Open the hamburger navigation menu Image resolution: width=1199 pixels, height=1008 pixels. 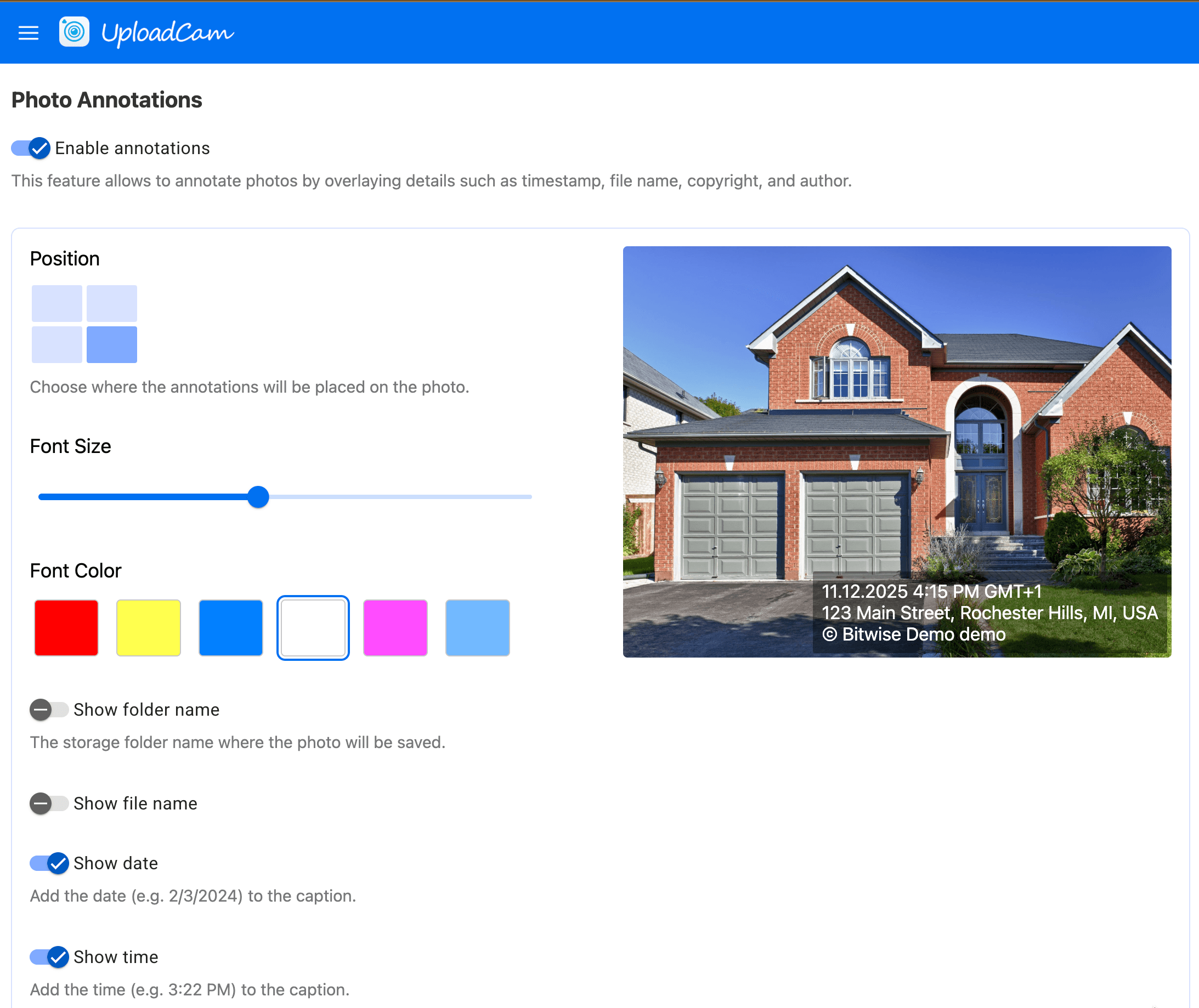[28, 33]
